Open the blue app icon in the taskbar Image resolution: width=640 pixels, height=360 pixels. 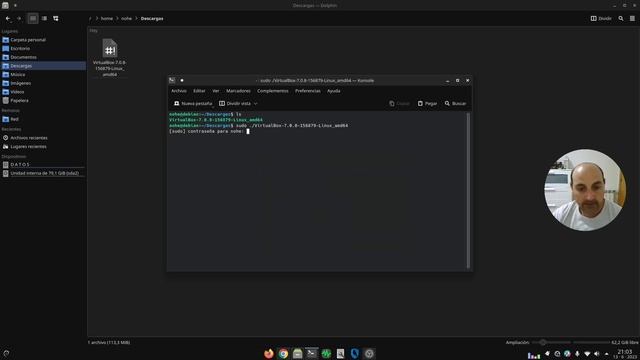click(354, 353)
